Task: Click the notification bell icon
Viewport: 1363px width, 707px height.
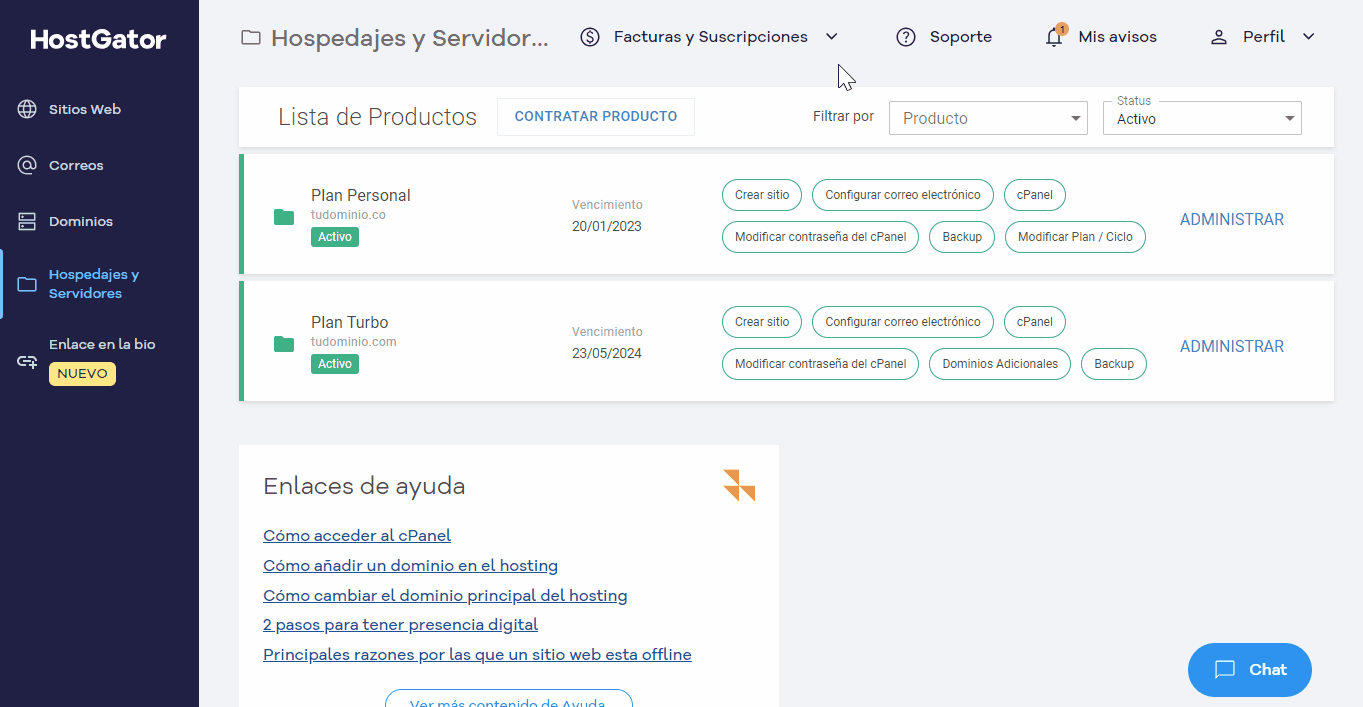Action: point(1054,37)
